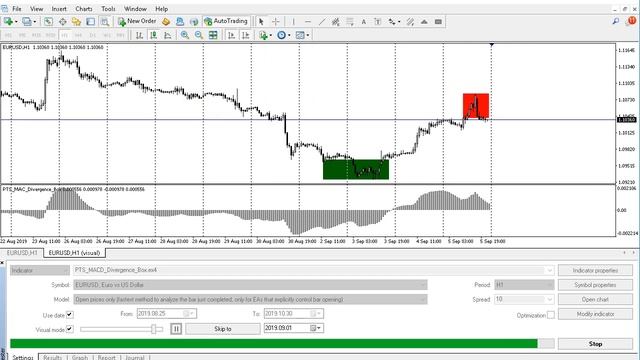The height and width of the screenshot is (360, 640).
Task: Uncheck the Visual mode checkbox
Action: click(x=69, y=329)
